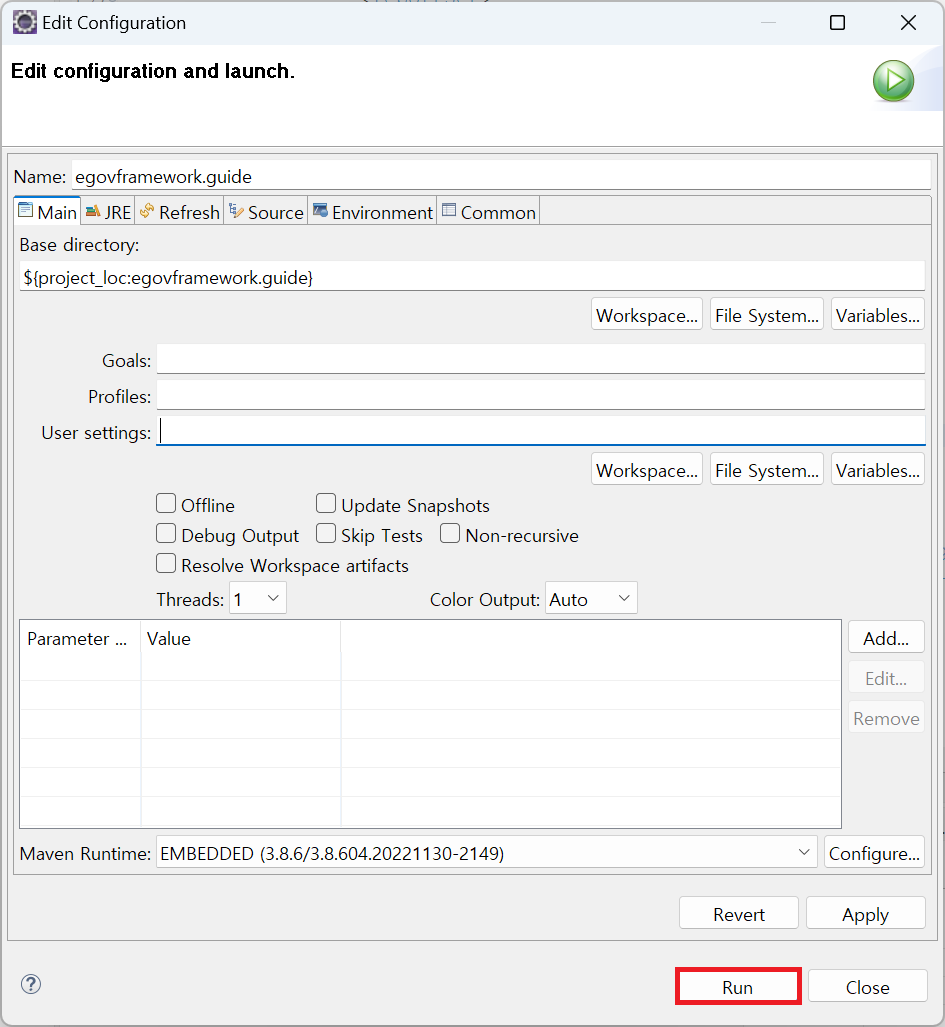The width and height of the screenshot is (945, 1027).
Task: Expand the Color Output dropdown
Action: [x=591, y=599]
